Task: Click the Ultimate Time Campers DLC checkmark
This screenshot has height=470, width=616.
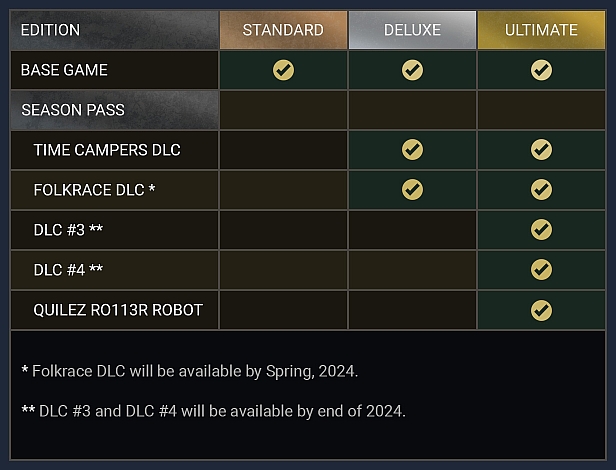Action: point(541,150)
